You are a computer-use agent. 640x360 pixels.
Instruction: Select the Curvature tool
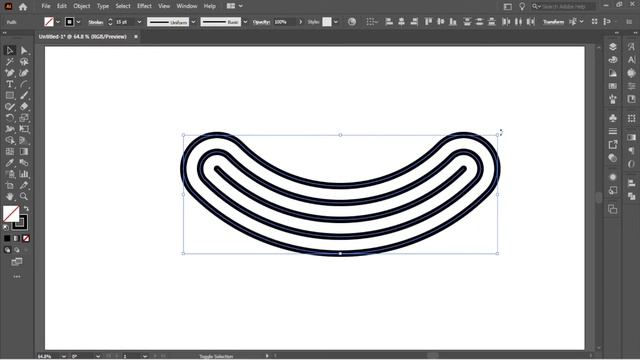click(24, 73)
